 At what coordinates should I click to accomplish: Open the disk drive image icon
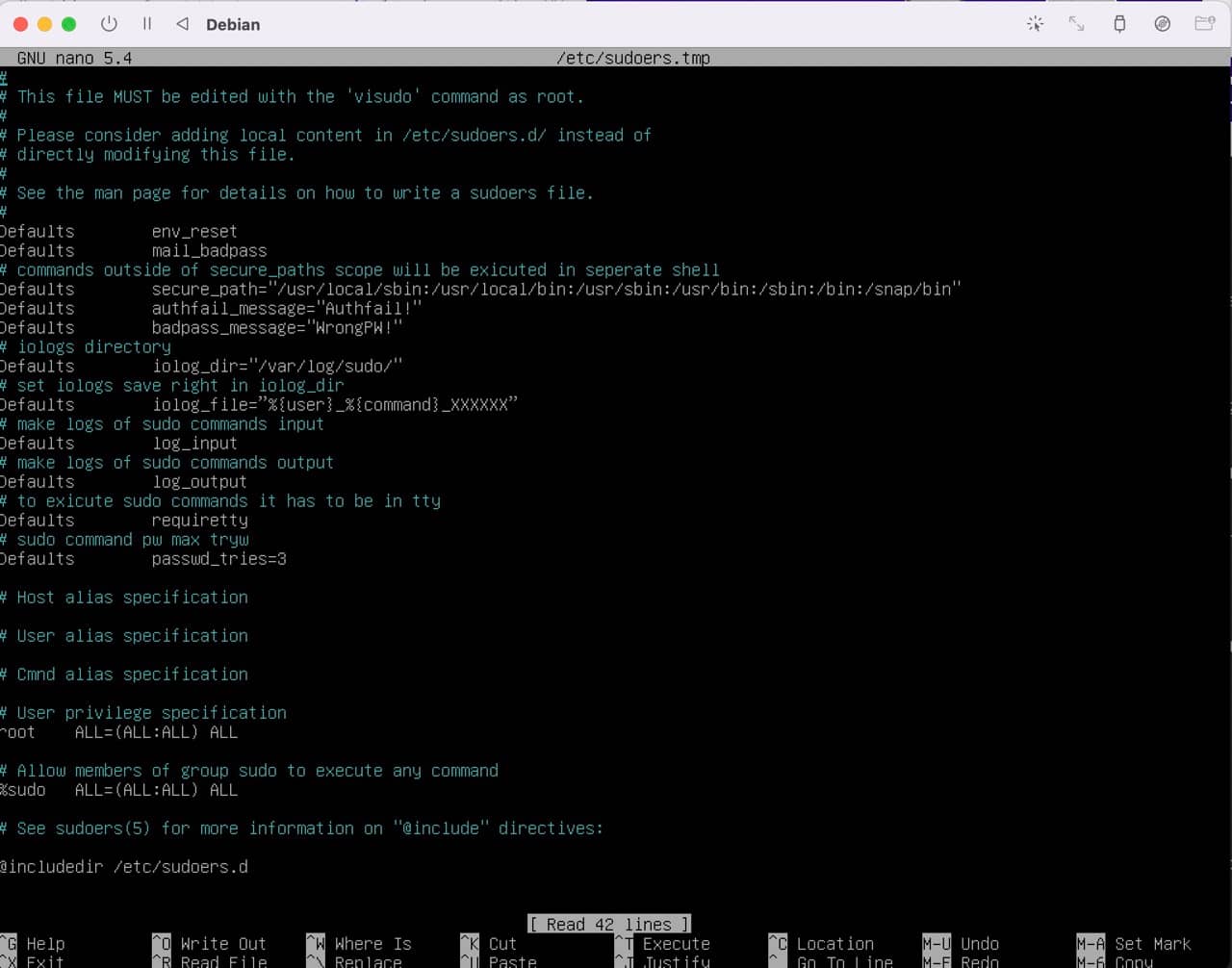point(1163,24)
